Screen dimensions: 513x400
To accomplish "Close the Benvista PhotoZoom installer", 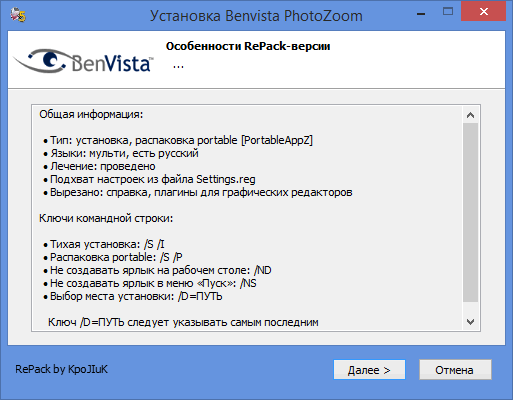I will point(483,12).
